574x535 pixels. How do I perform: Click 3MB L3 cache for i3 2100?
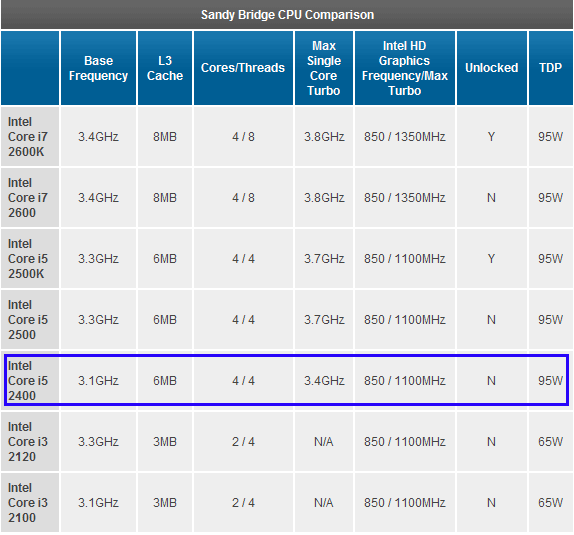(x=165, y=503)
